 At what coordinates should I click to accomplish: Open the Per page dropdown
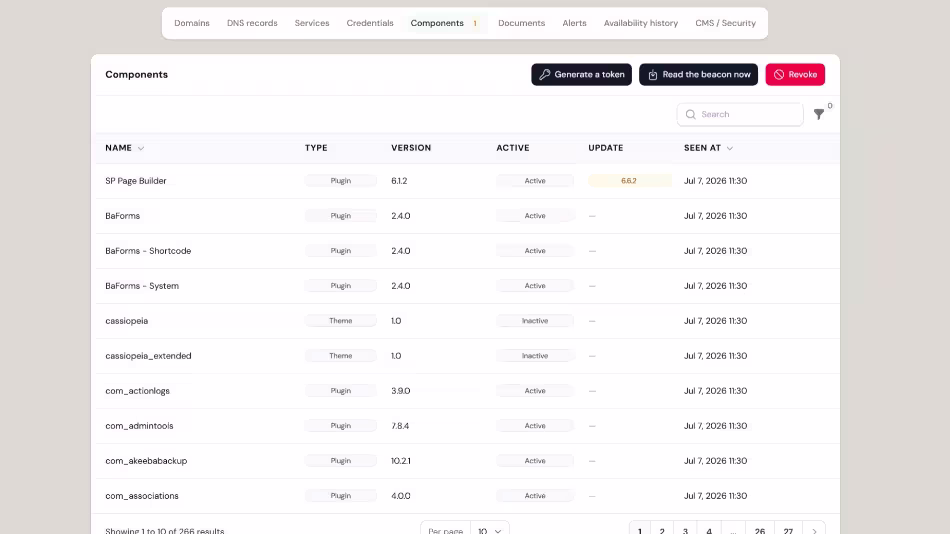(490, 530)
